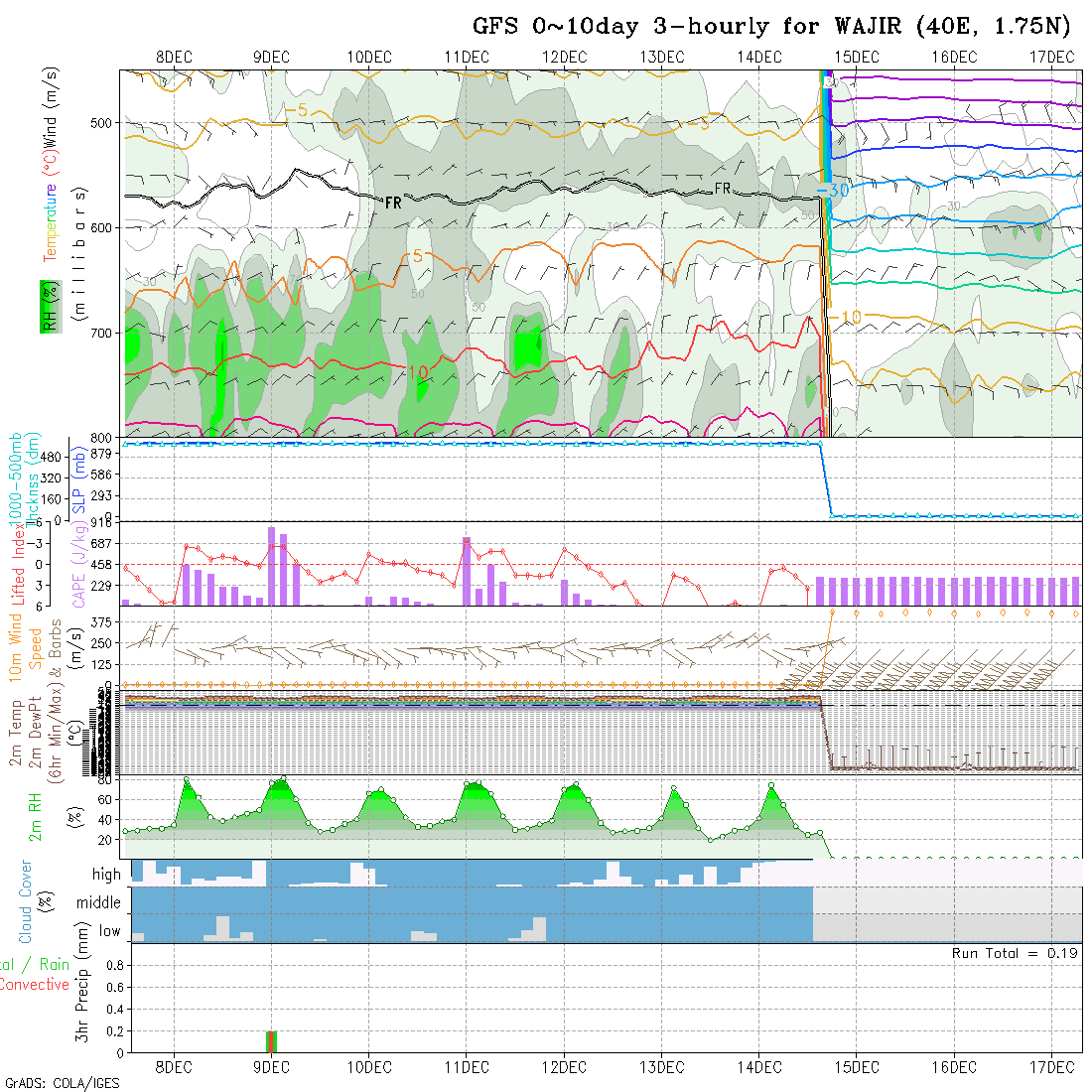
Task: Click the FR freezing level label near 10DEC
Action: tap(393, 203)
